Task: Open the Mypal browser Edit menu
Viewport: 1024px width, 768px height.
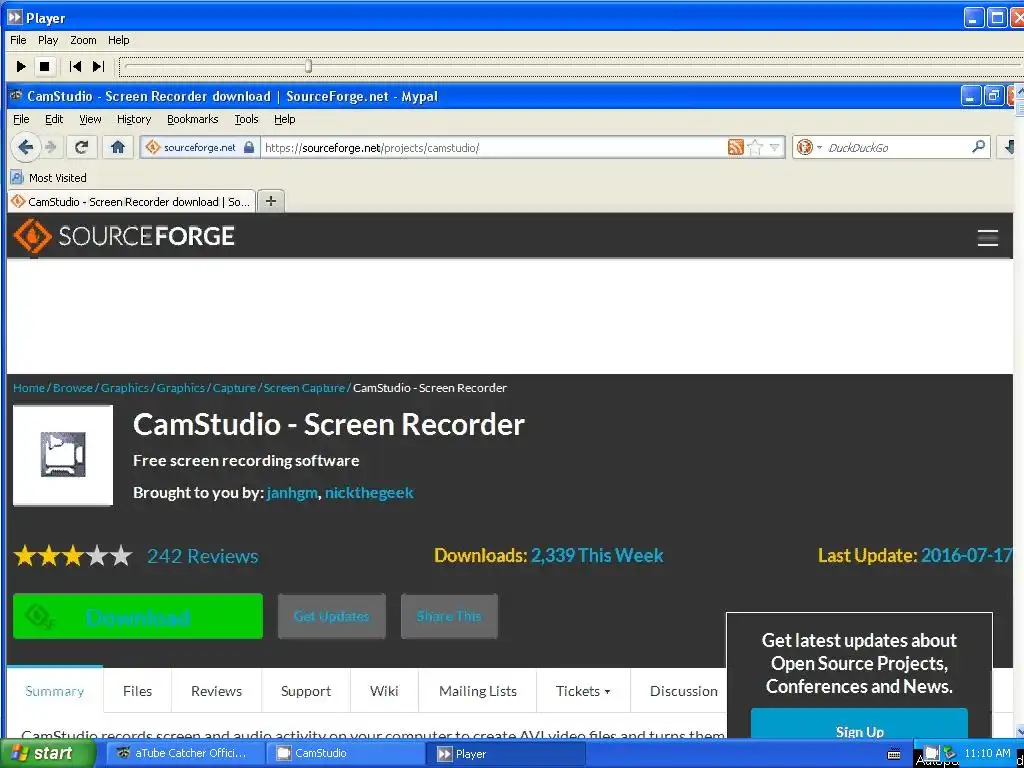Action: pos(54,119)
